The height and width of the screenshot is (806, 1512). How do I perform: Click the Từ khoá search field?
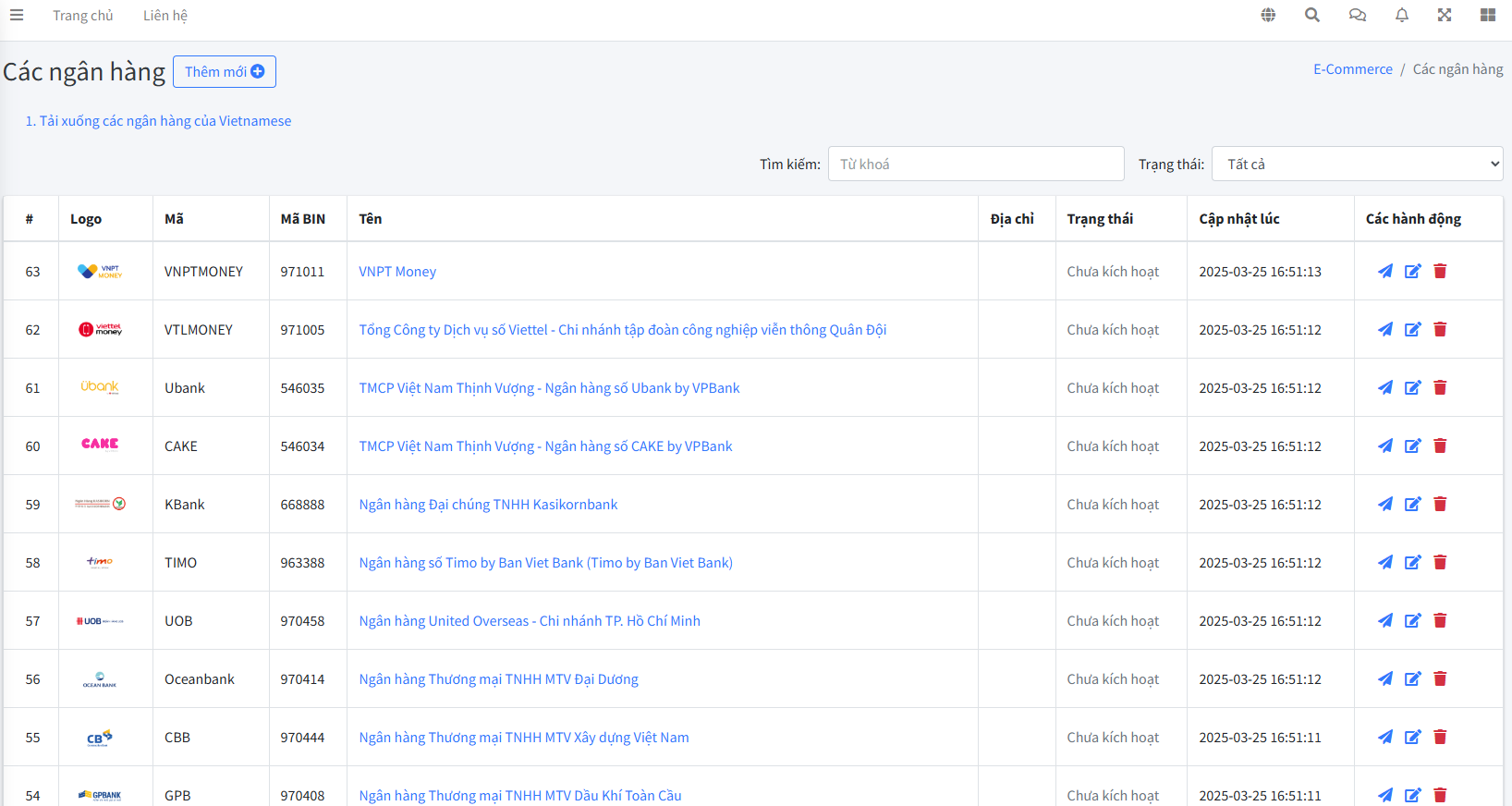click(x=976, y=164)
